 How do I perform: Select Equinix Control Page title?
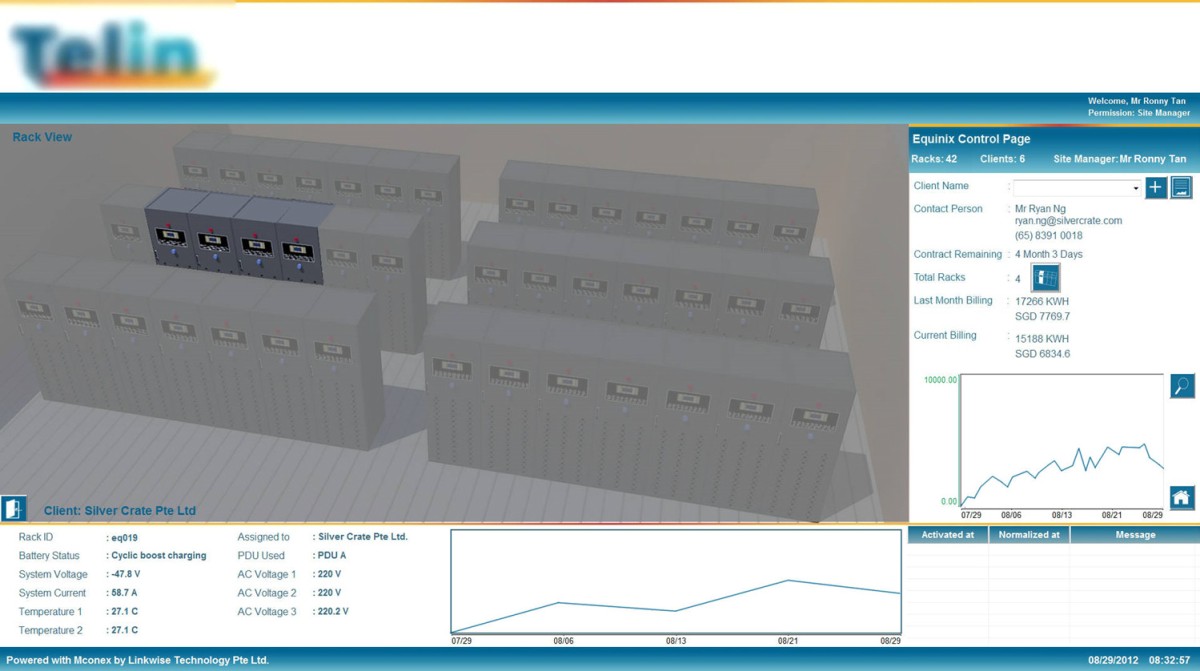point(971,139)
